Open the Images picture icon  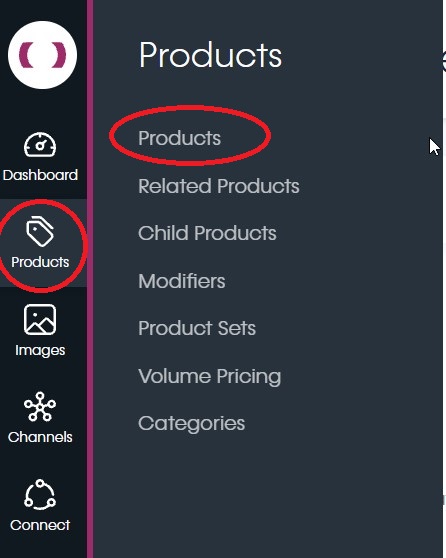[x=40, y=320]
